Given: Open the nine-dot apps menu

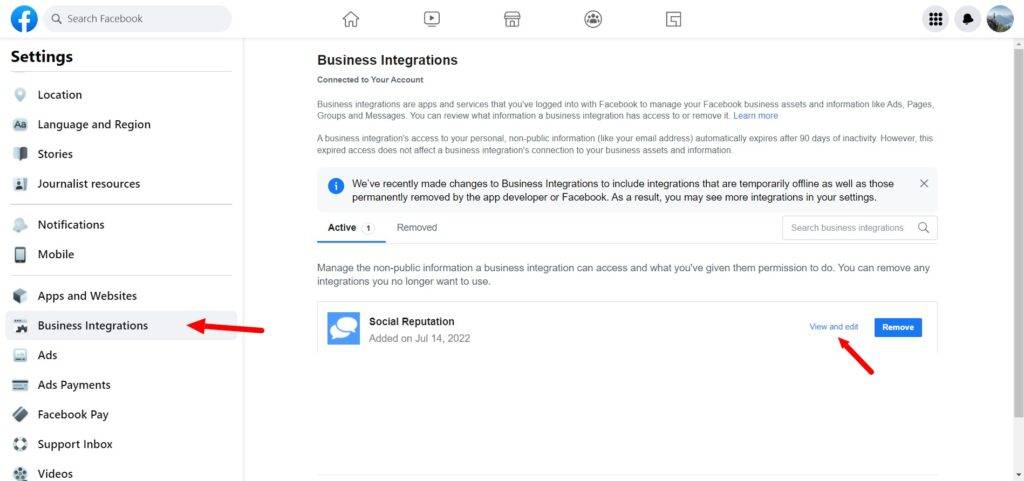Looking at the screenshot, I should 935,19.
